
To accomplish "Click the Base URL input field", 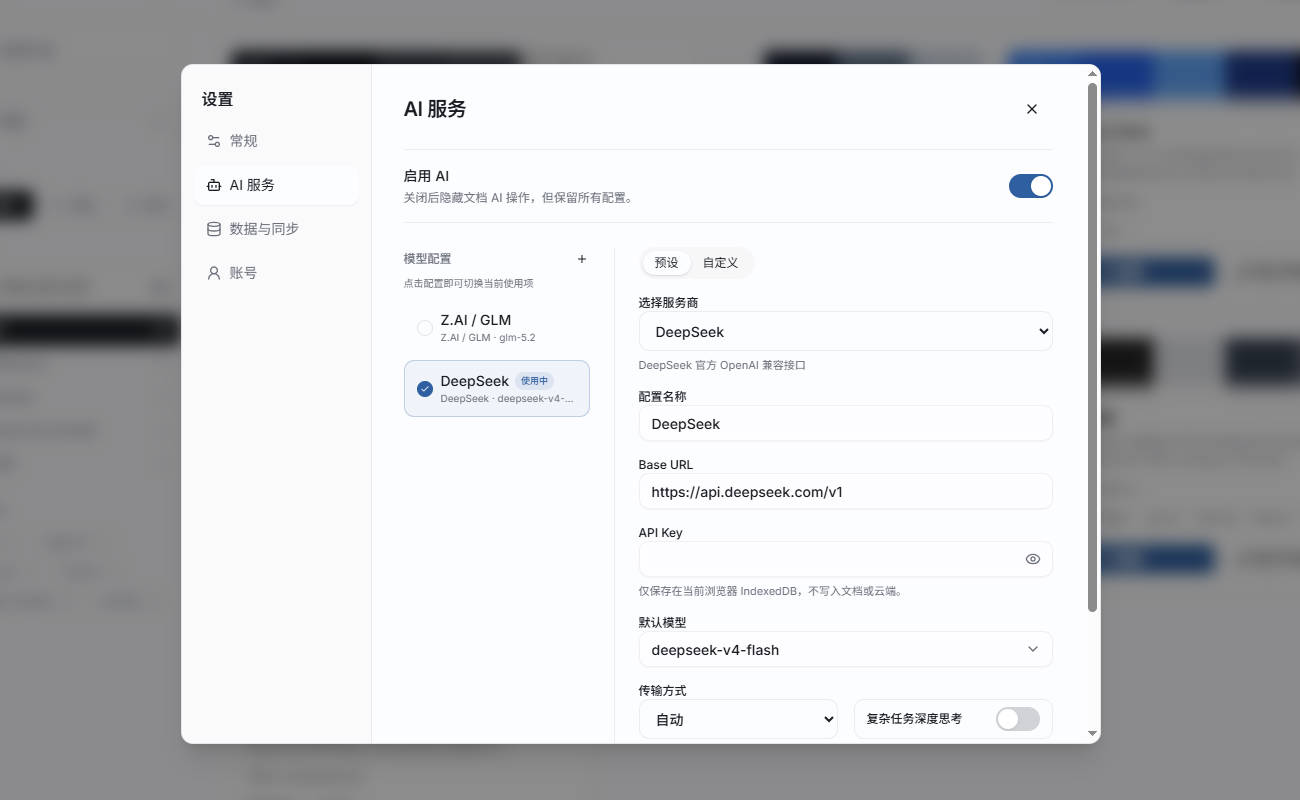I will coord(846,491).
